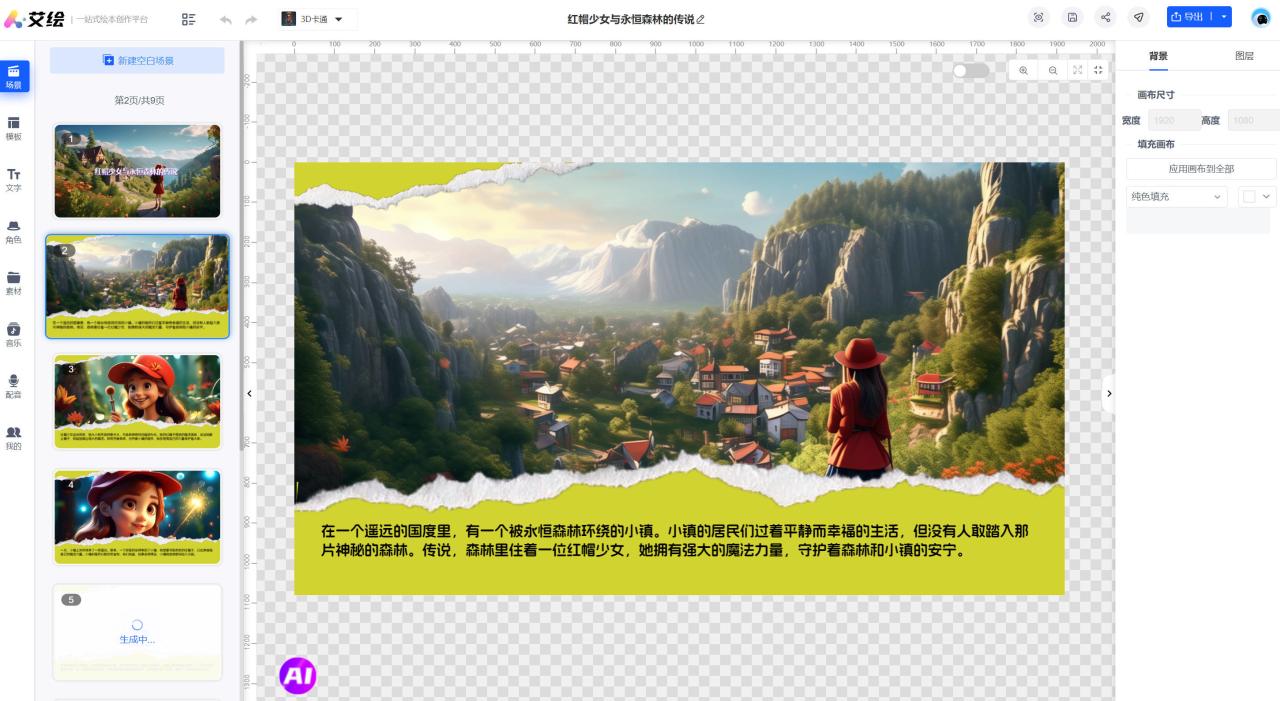Open the share icon in top bar
Viewport: 1280px width, 701px height.
[x=1105, y=18]
